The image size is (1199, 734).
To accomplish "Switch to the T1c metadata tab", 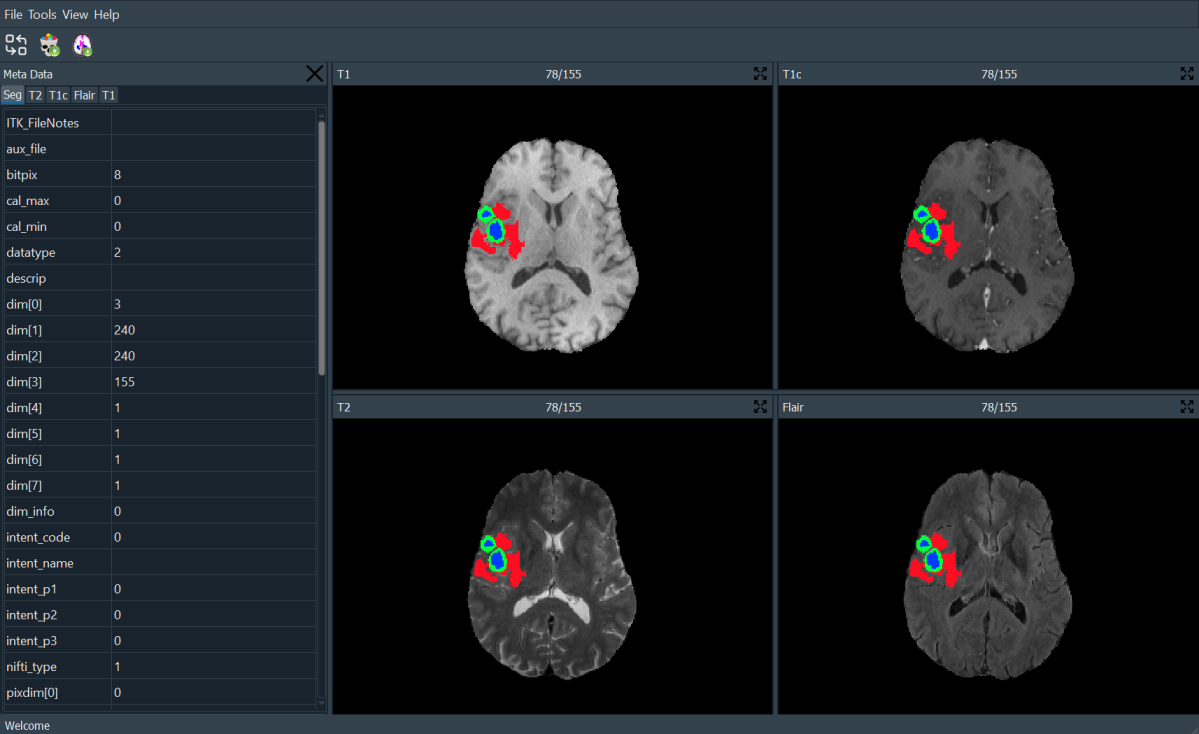I will (x=58, y=95).
